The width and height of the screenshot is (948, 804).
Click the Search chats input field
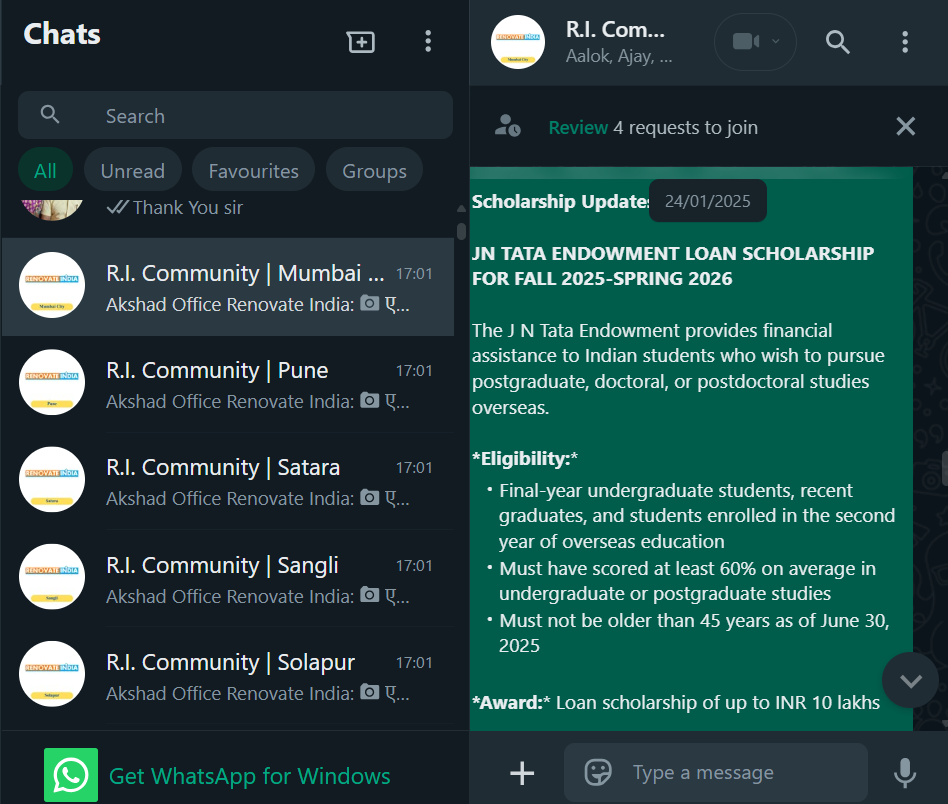click(235, 115)
